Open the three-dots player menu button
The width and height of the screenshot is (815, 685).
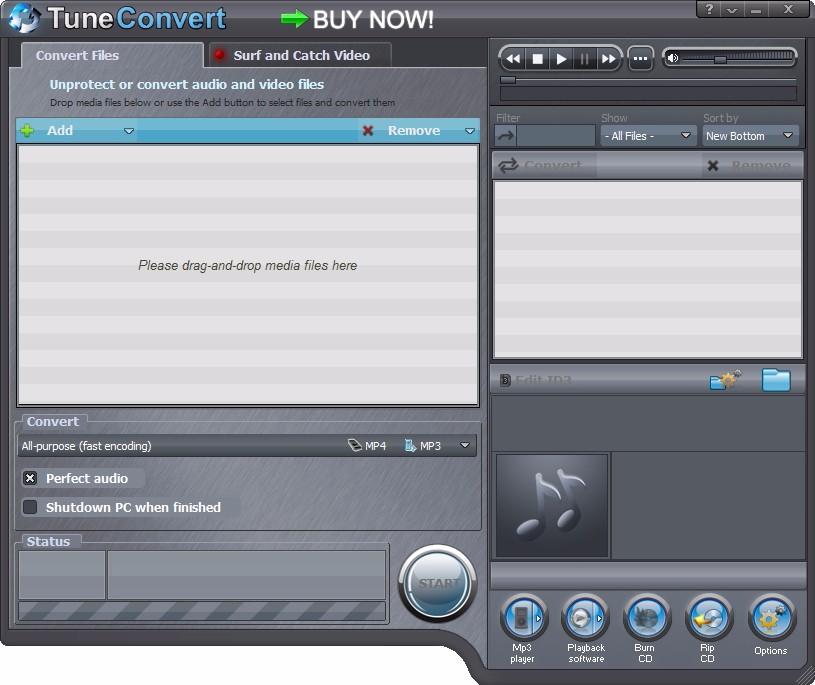click(640, 59)
